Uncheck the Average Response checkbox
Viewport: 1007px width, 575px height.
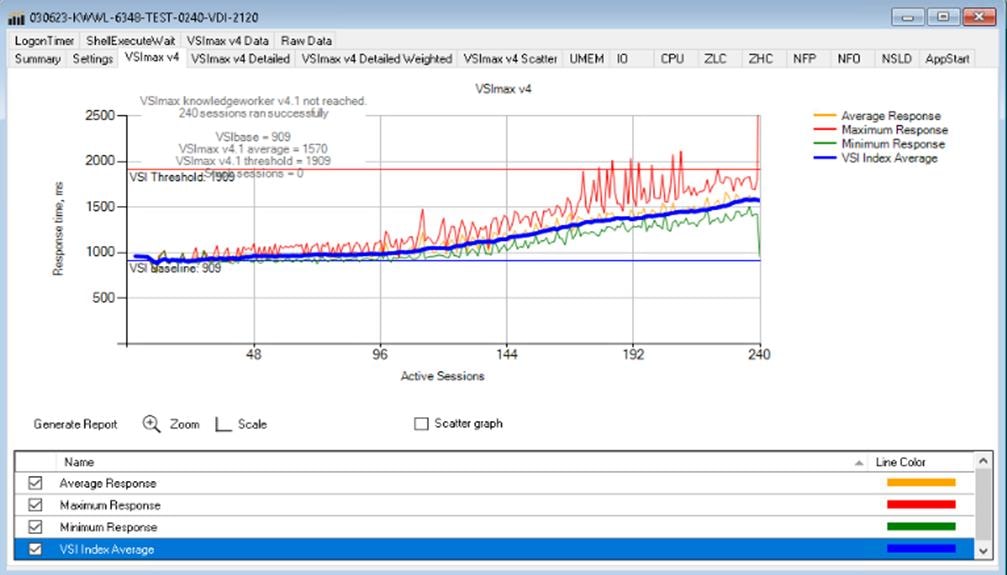(35, 483)
